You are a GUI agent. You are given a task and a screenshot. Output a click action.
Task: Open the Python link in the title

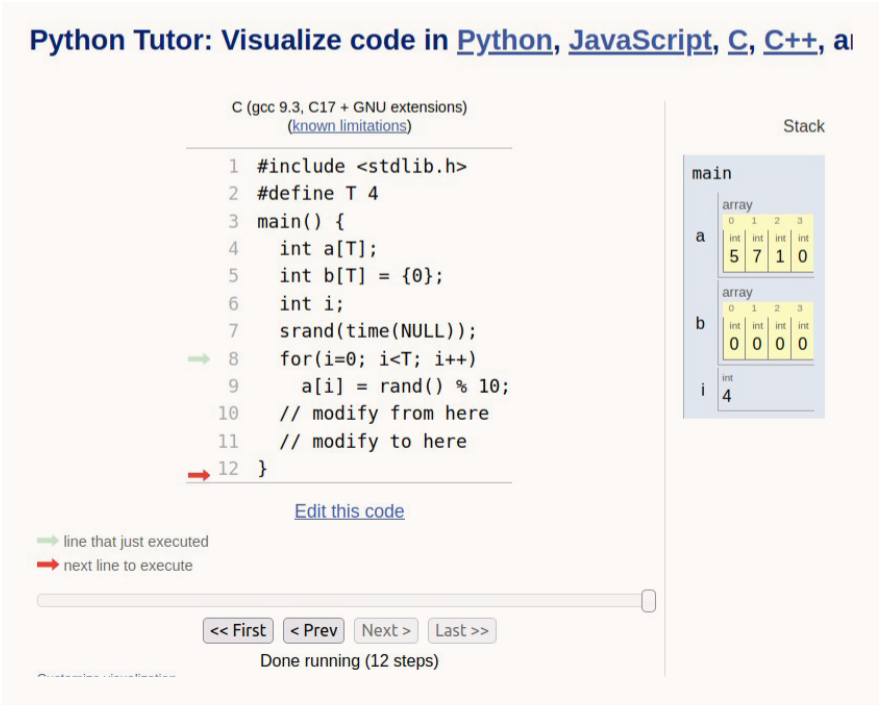[x=505, y=40]
